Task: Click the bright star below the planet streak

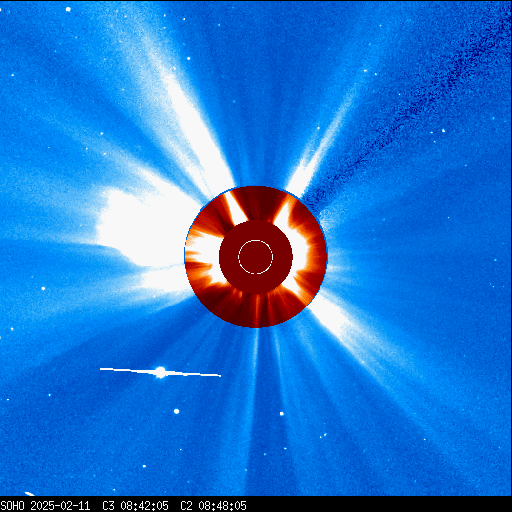Action: pos(177,411)
